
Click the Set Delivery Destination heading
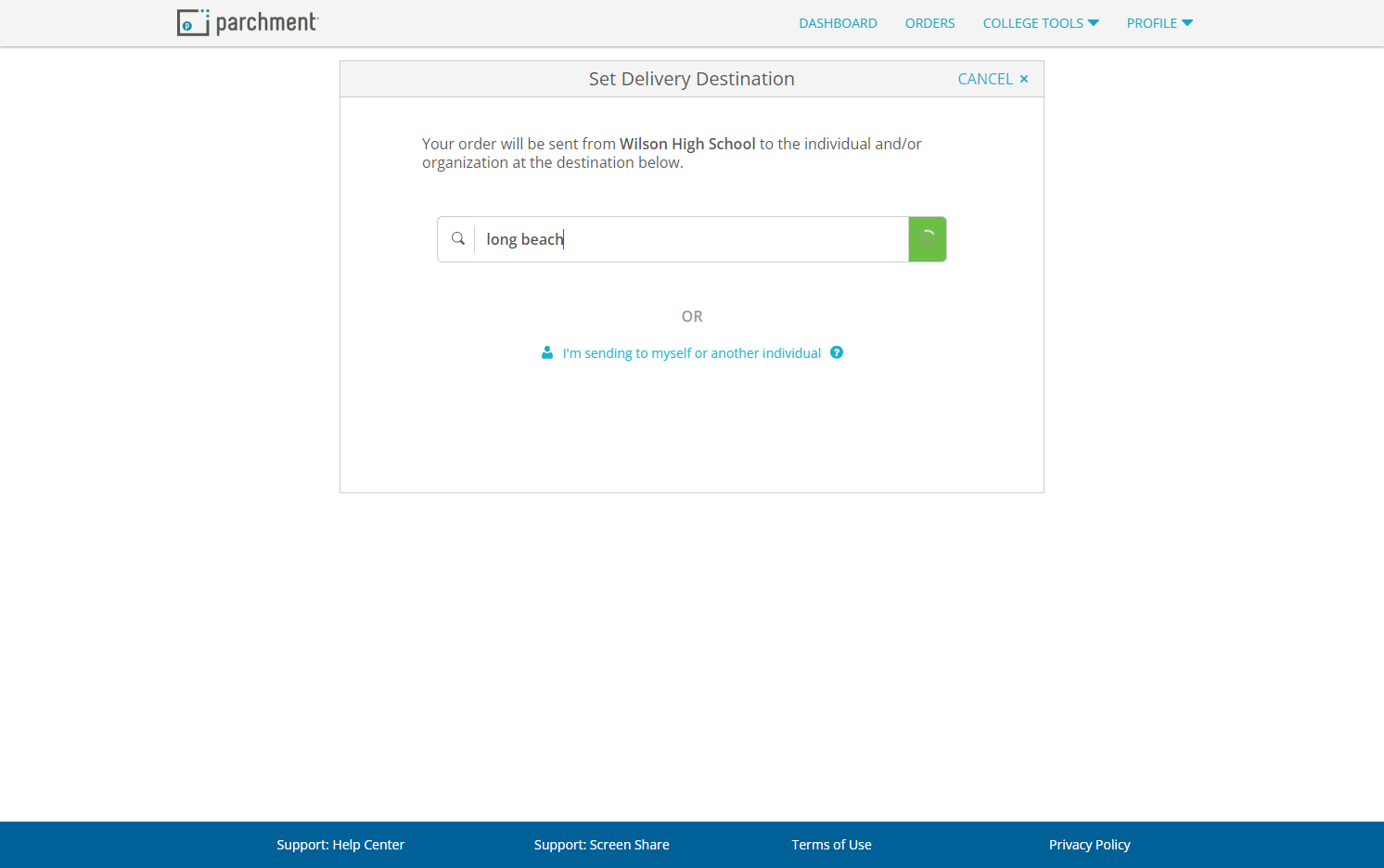tap(692, 79)
